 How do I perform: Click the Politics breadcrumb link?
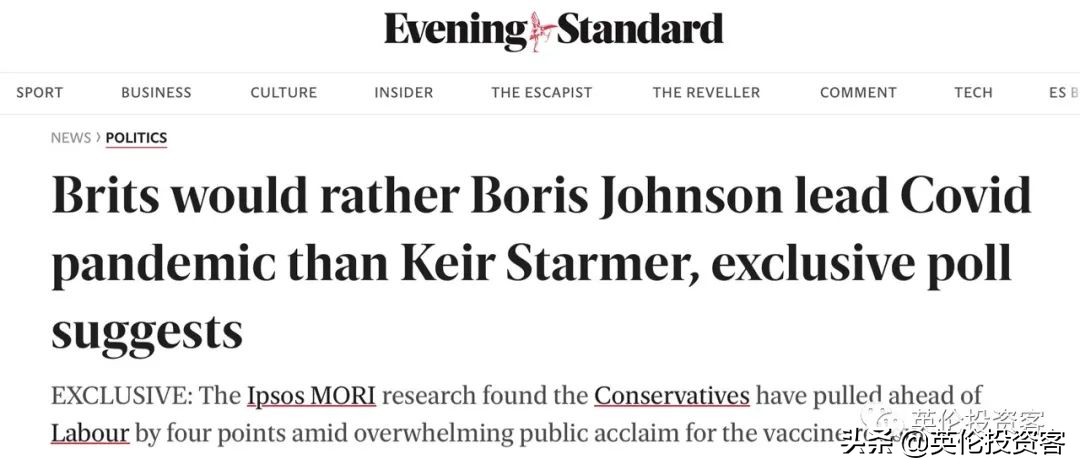point(136,138)
